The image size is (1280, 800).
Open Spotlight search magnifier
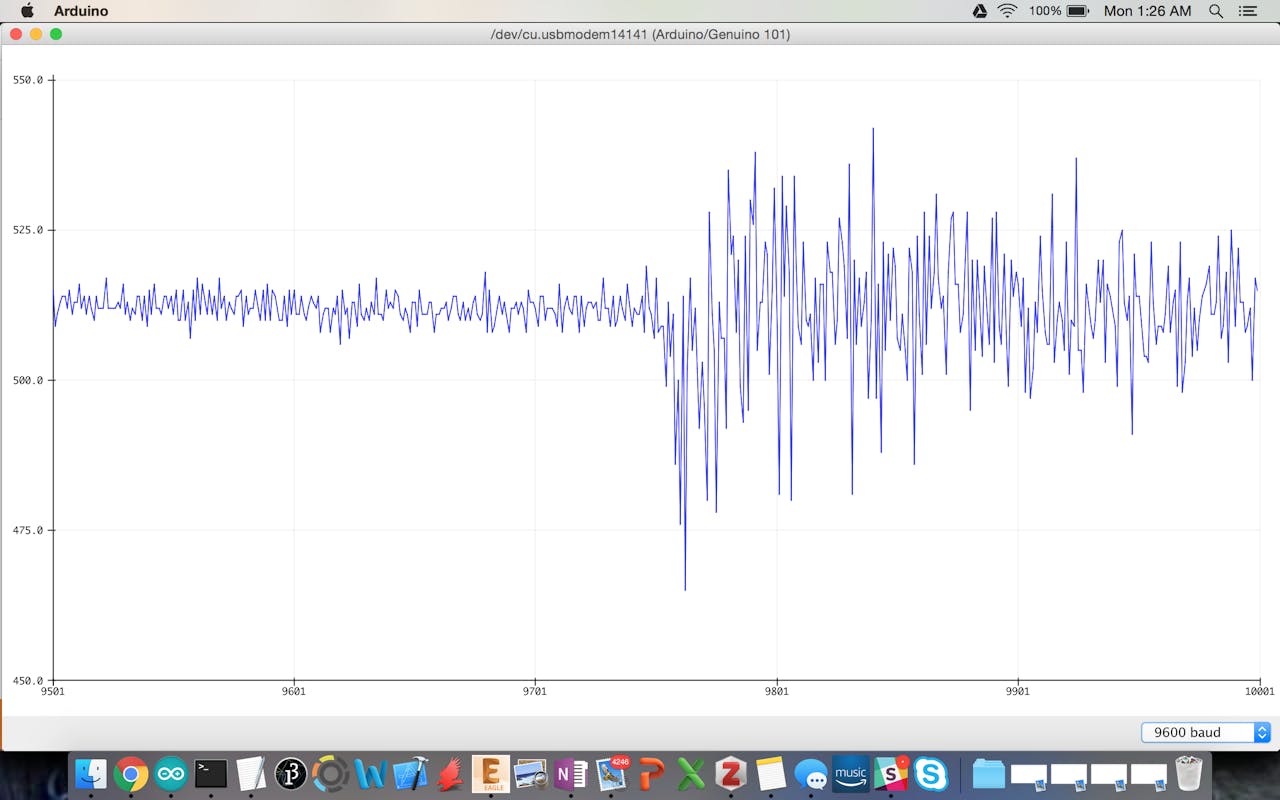pos(1216,11)
